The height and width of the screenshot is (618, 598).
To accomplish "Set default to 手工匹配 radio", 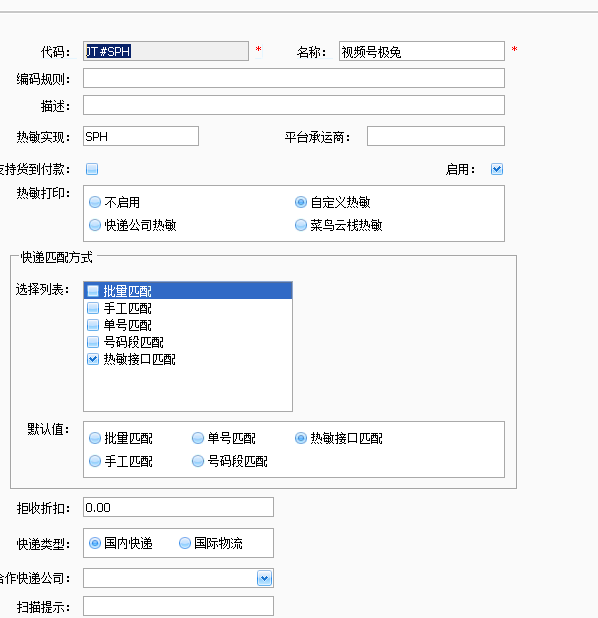I will tap(95, 461).
